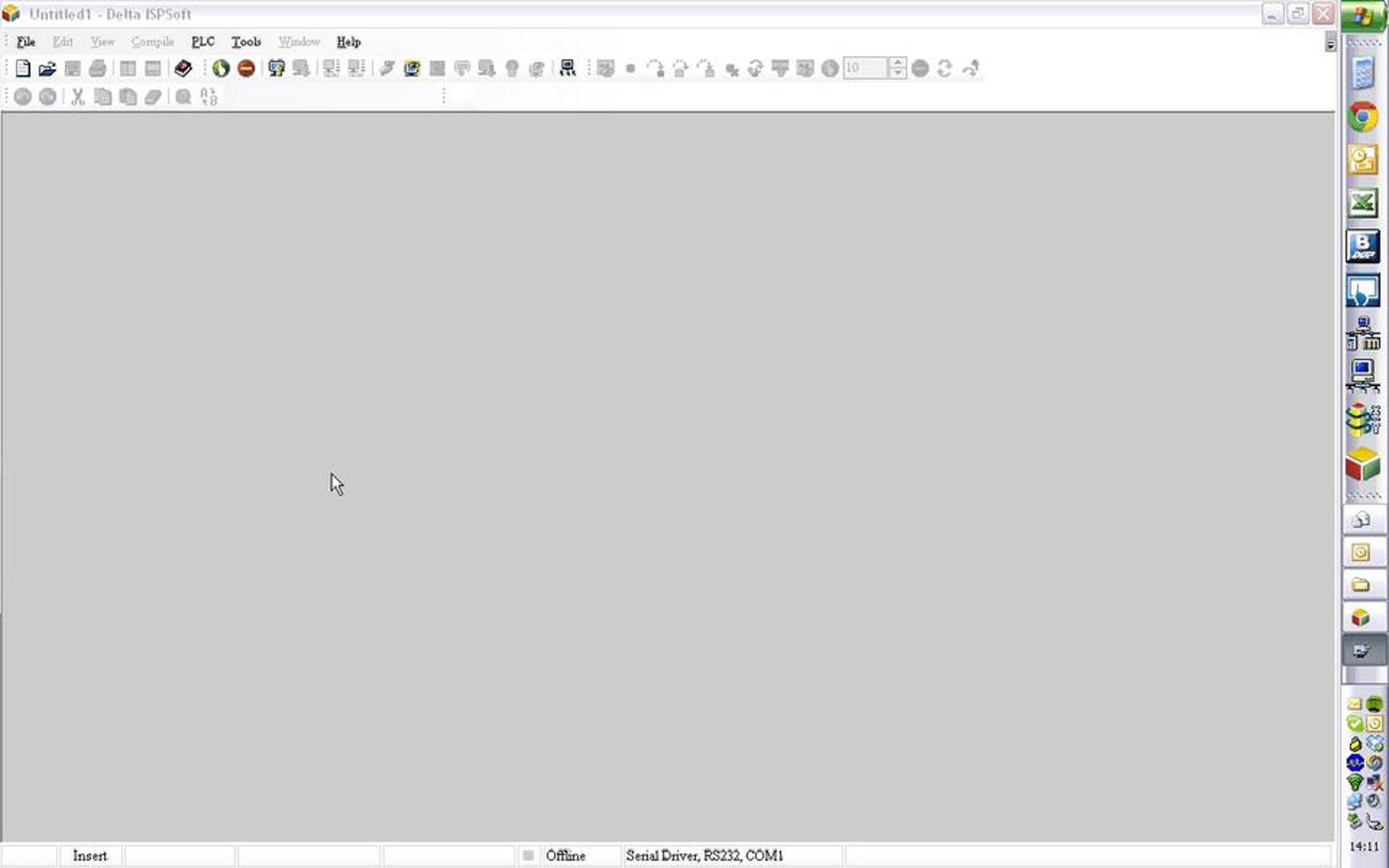Open the Tools menu
The image size is (1389, 868).
[x=246, y=42]
